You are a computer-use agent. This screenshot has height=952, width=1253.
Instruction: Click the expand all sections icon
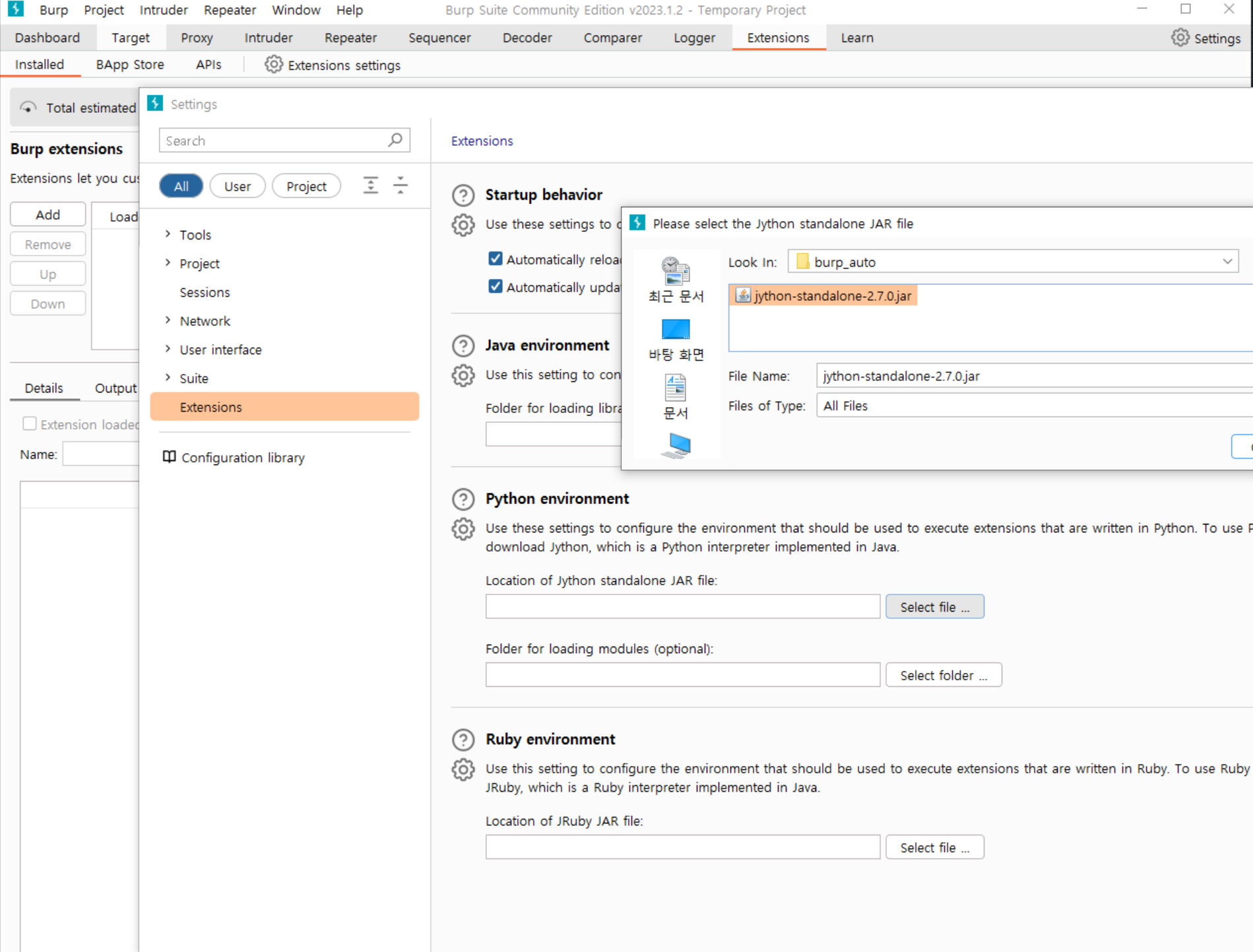[371, 185]
